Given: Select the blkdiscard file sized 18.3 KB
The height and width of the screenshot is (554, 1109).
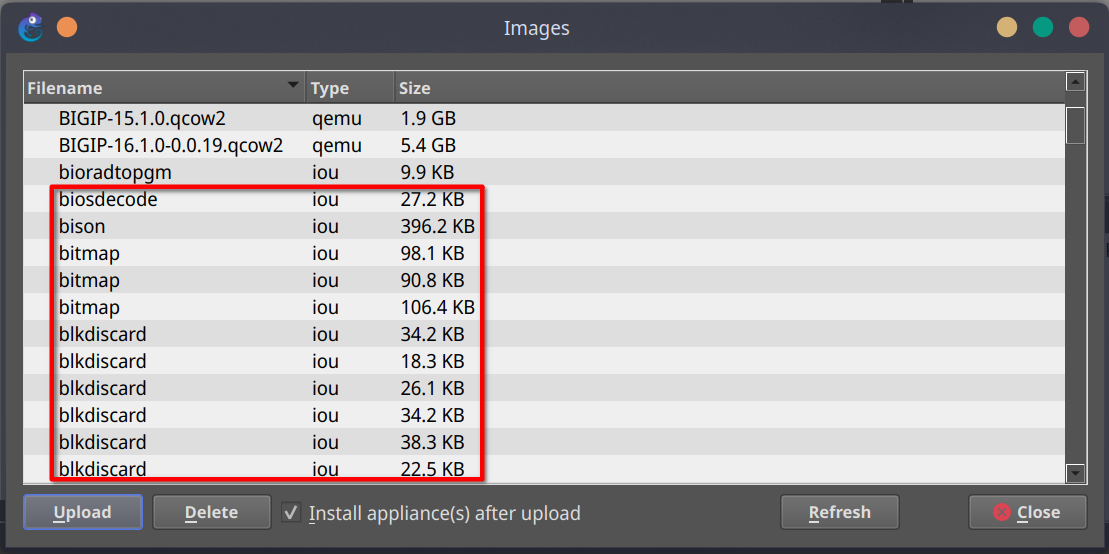Looking at the screenshot, I should [544, 361].
